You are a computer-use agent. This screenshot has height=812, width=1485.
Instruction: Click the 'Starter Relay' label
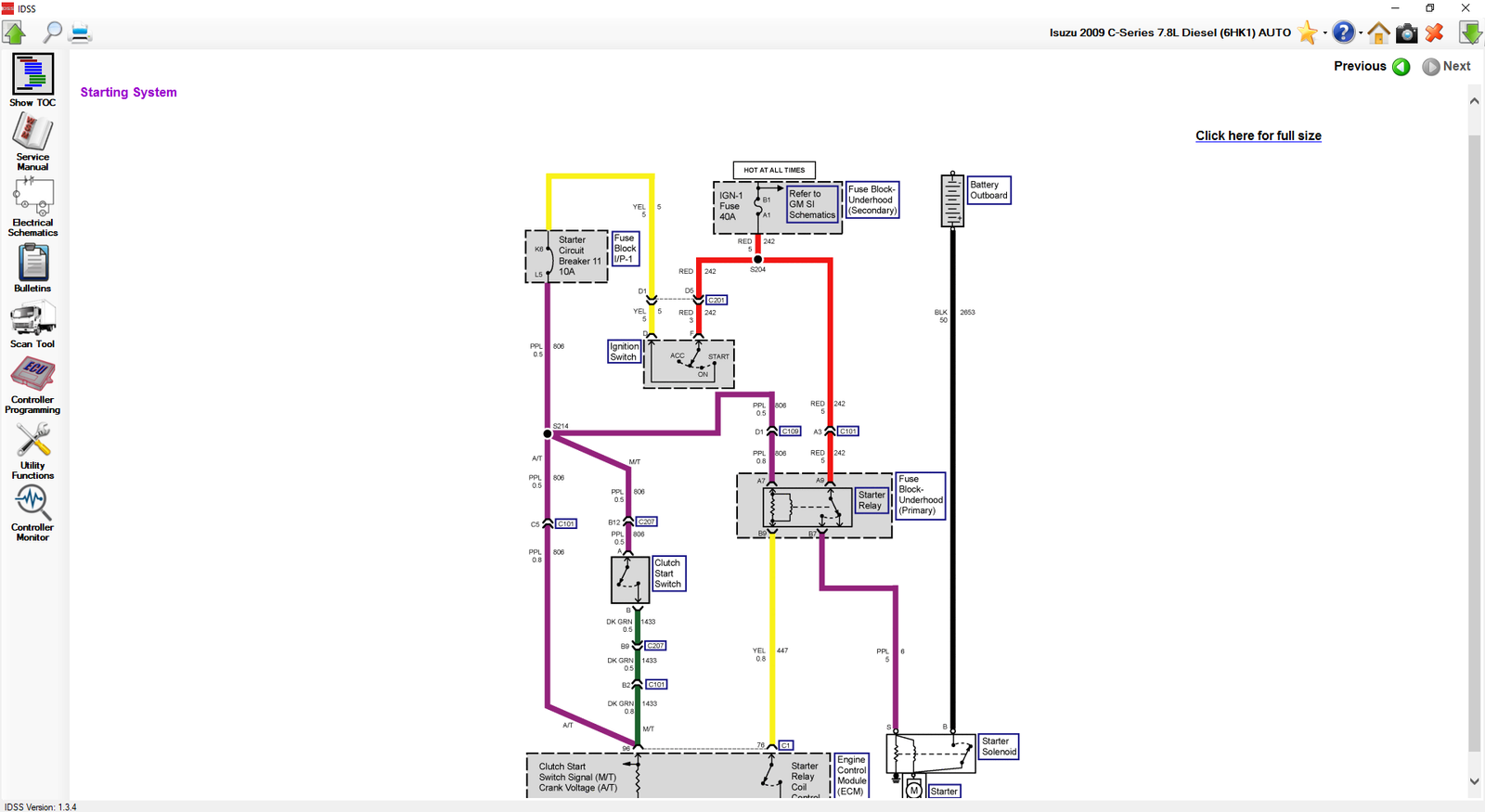pyautogui.click(x=872, y=500)
